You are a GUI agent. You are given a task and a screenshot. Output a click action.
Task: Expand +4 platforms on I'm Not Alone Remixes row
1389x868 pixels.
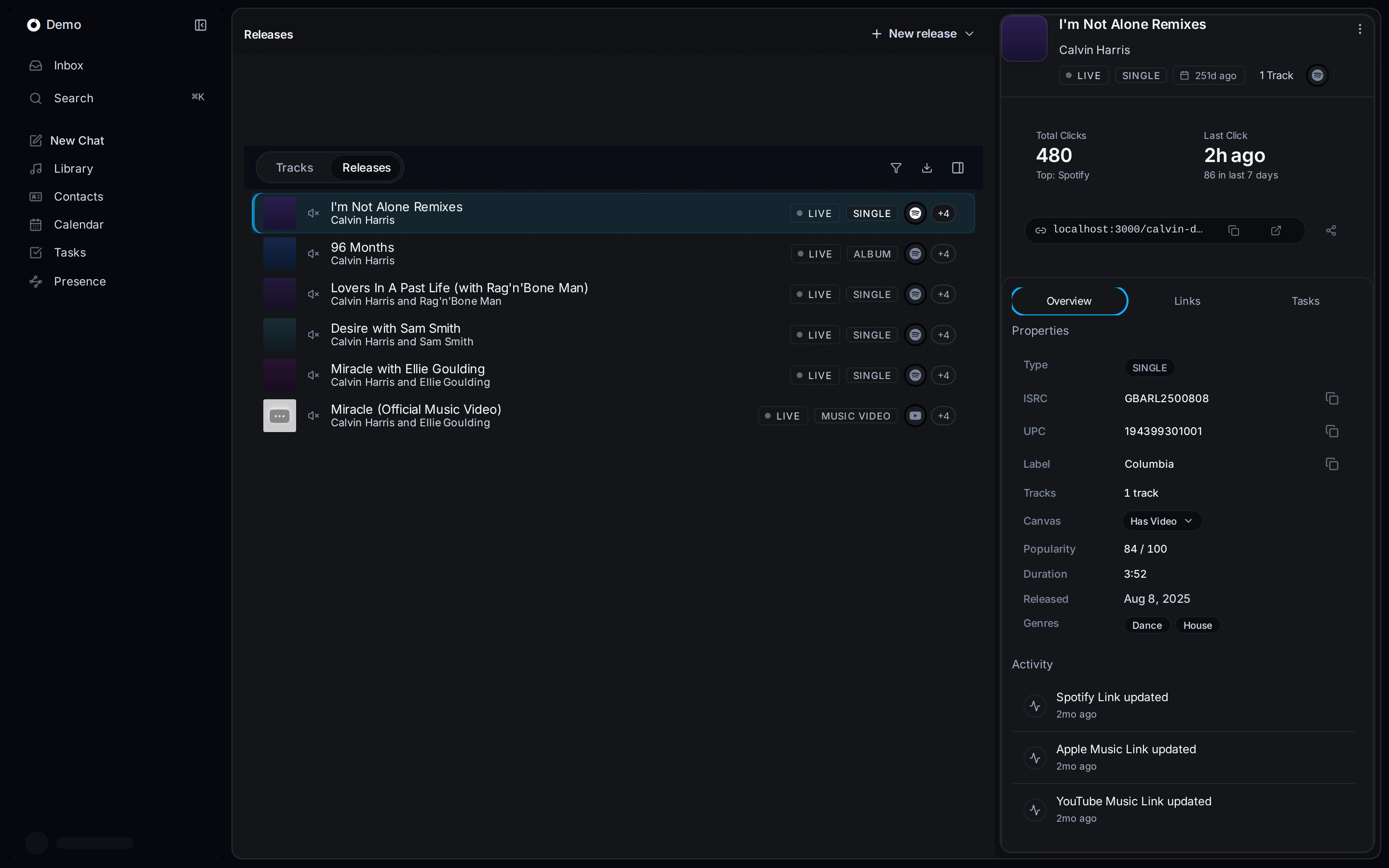pyautogui.click(x=943, y=214)
